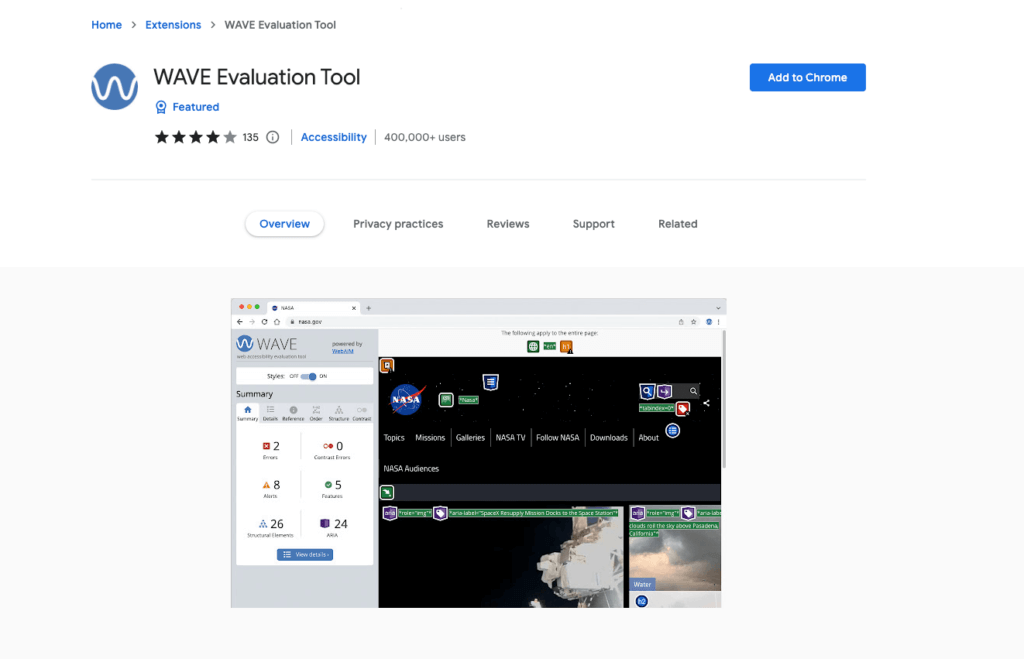
Task: Click the blue h2 heading icon near Water
Action: pyautogui.click(x=642, y=601)
